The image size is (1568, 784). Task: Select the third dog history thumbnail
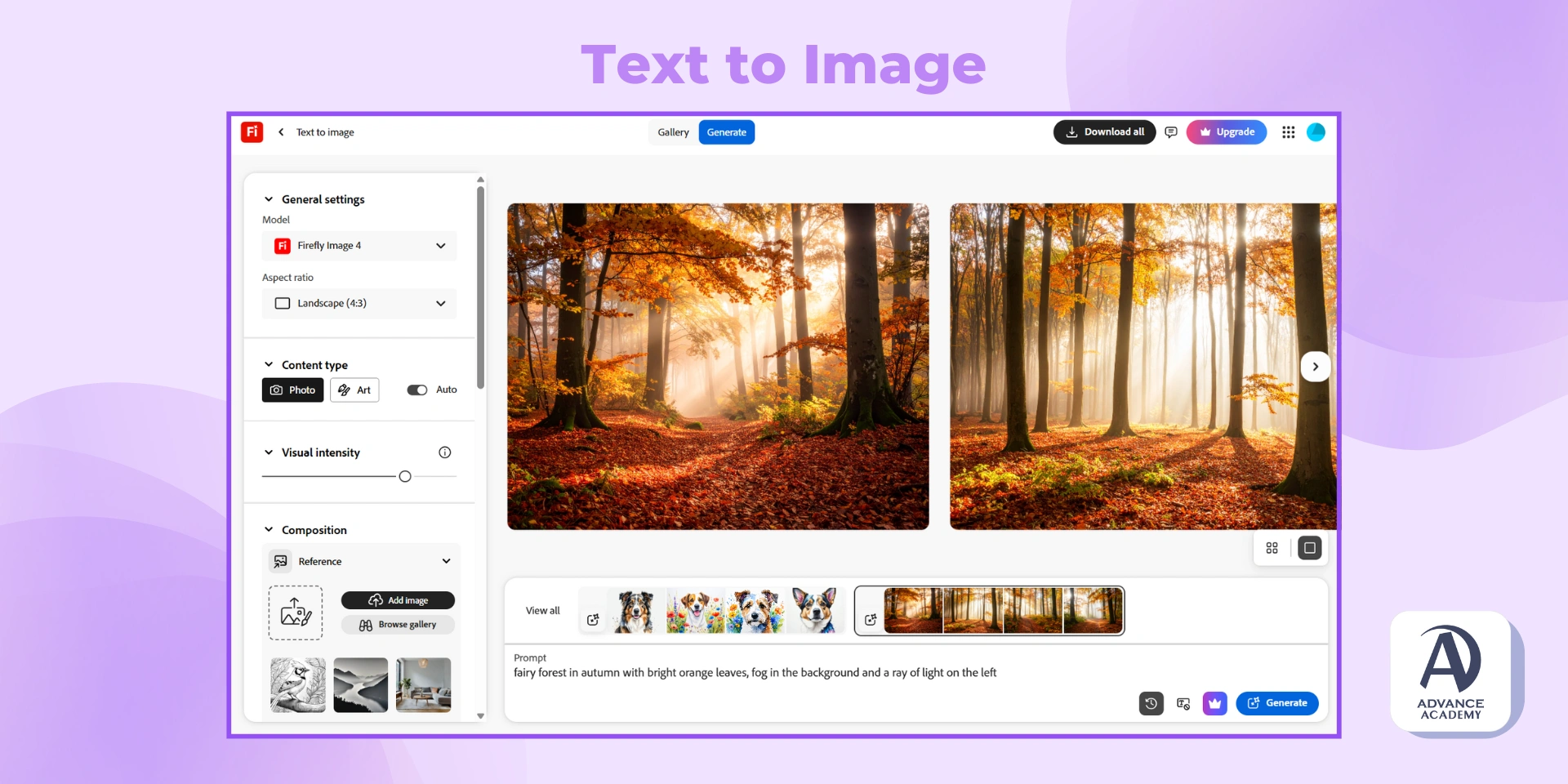click(x=755, y=611)
